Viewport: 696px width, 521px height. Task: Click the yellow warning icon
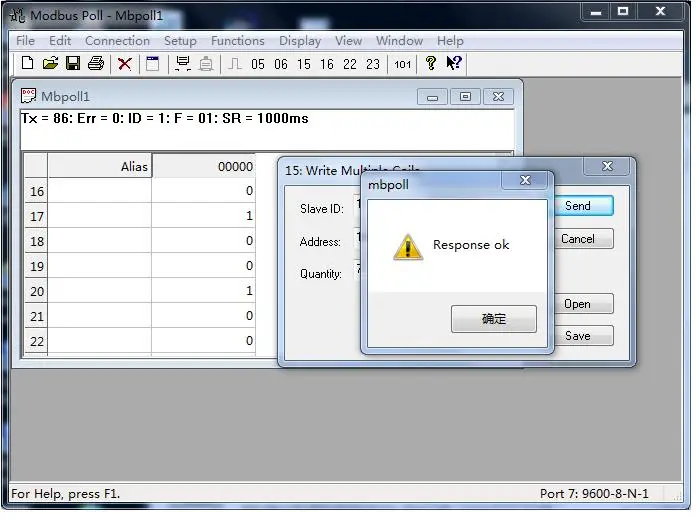pyautogui.click(x=408, y=246)
